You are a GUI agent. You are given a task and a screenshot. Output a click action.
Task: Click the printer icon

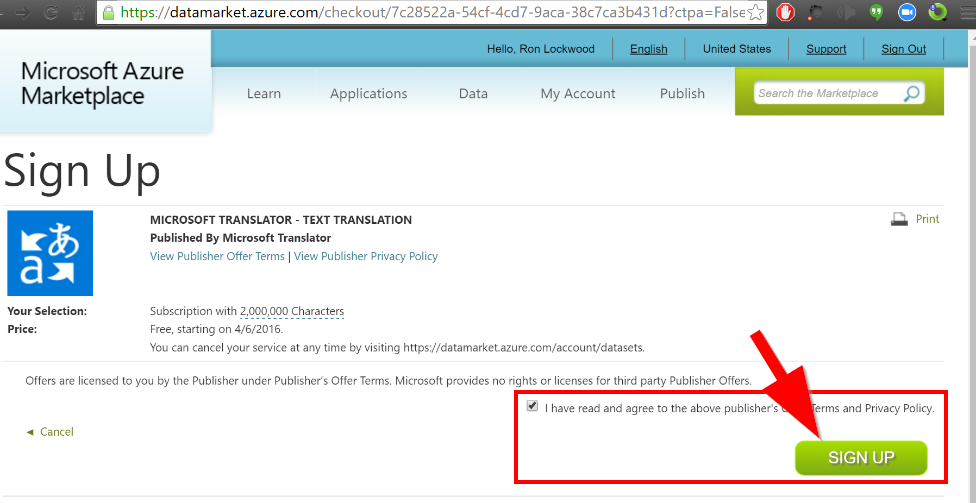899,219
